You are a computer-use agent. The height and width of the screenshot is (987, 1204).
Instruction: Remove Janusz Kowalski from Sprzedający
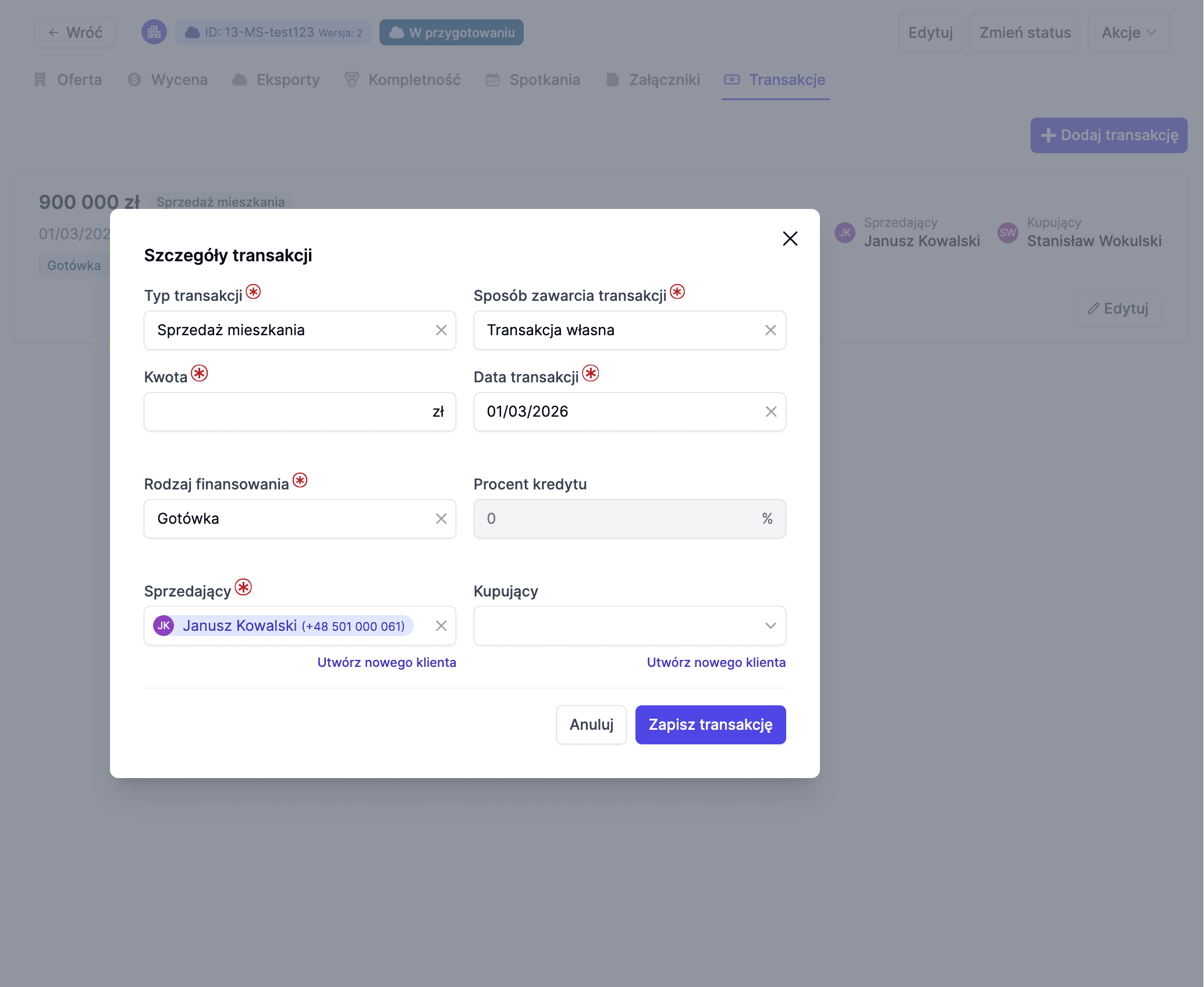pyautogui.click(x=441, y=626)
